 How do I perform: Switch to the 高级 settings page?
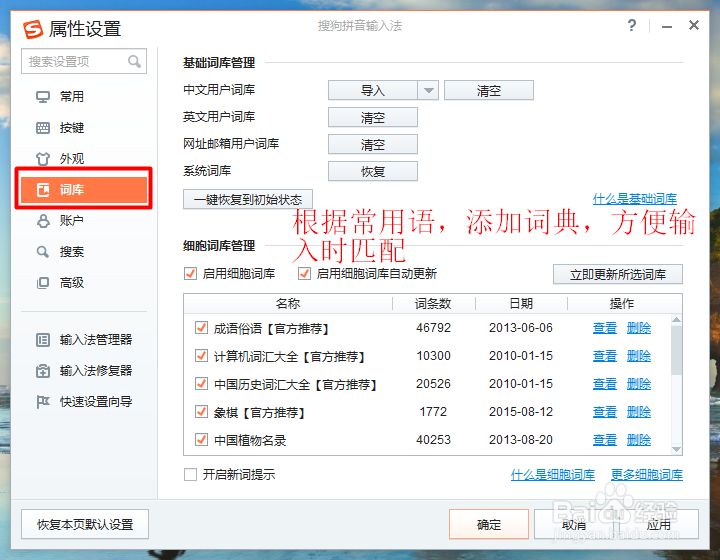point(72,283)
